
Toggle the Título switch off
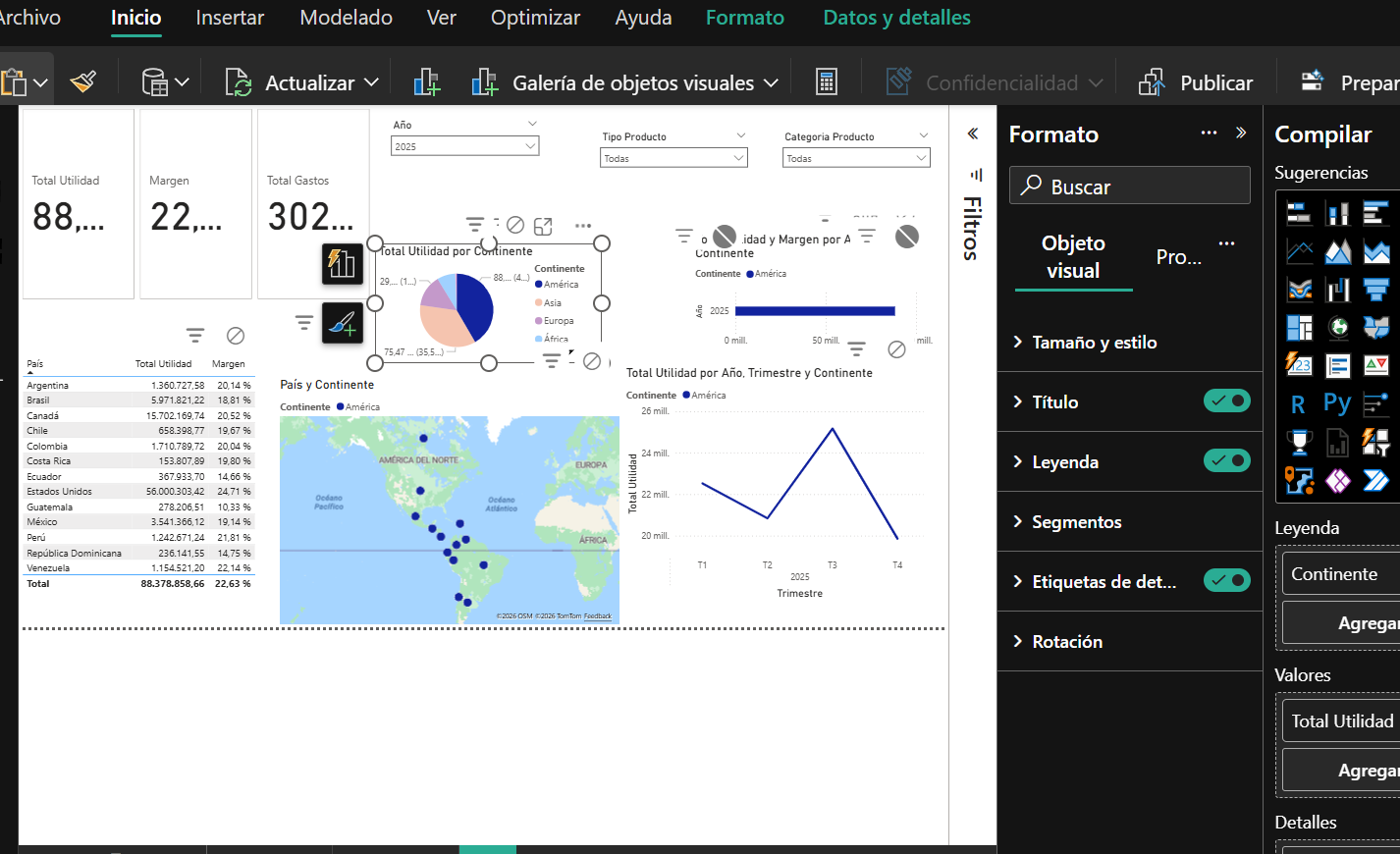tap(1226, 400)
